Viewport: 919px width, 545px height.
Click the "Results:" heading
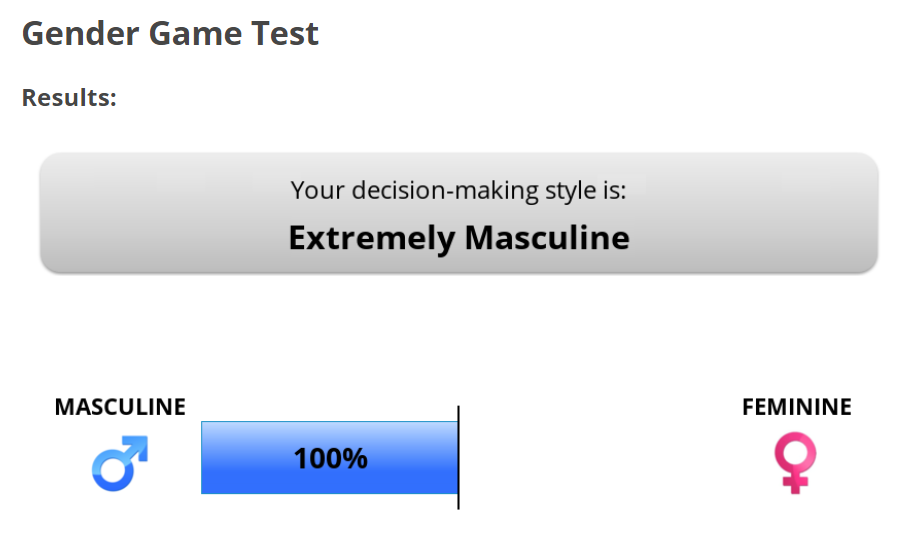[69, 97]
